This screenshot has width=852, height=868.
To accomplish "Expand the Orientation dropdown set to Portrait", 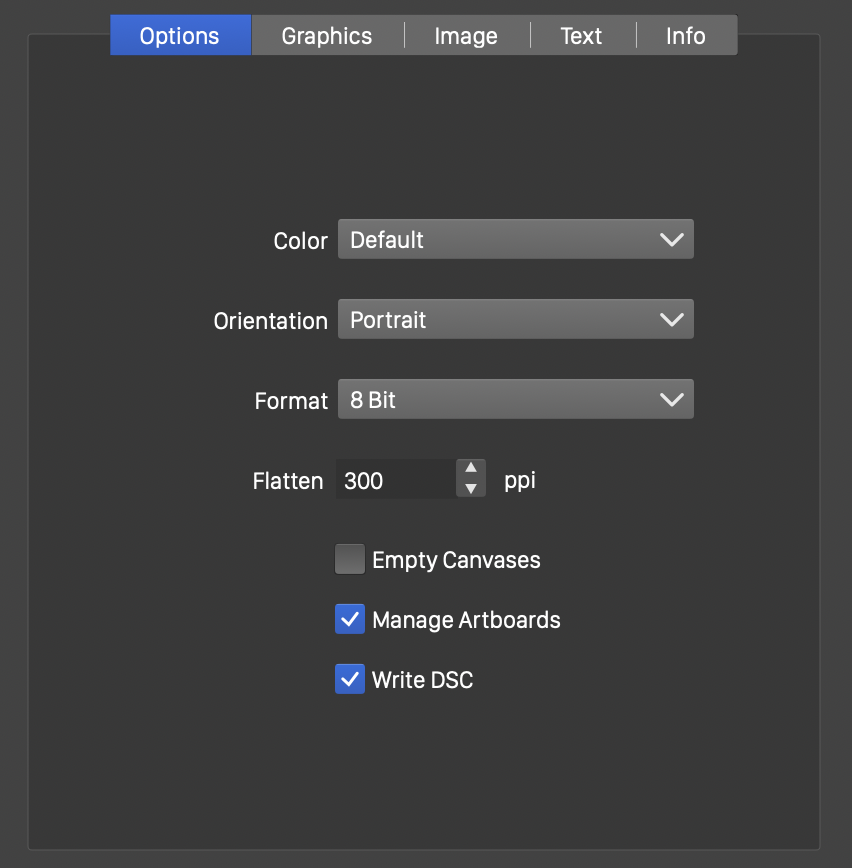I will (x=515, y=320).
